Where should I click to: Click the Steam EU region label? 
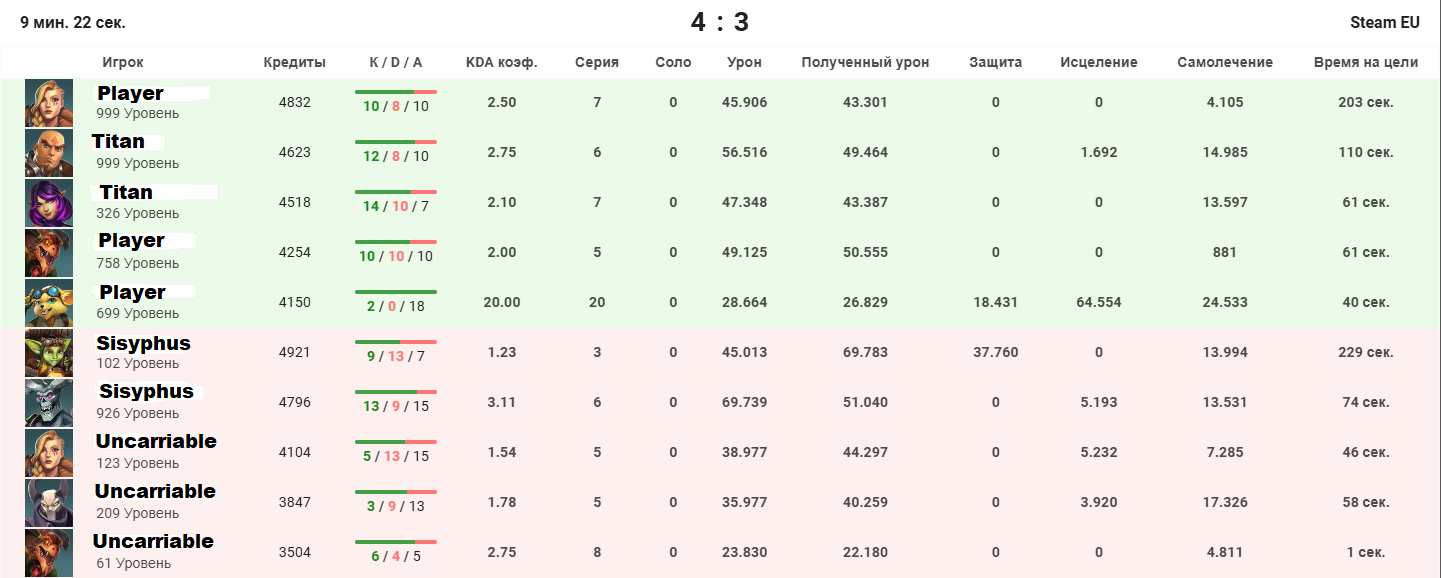click(1384, 22)
